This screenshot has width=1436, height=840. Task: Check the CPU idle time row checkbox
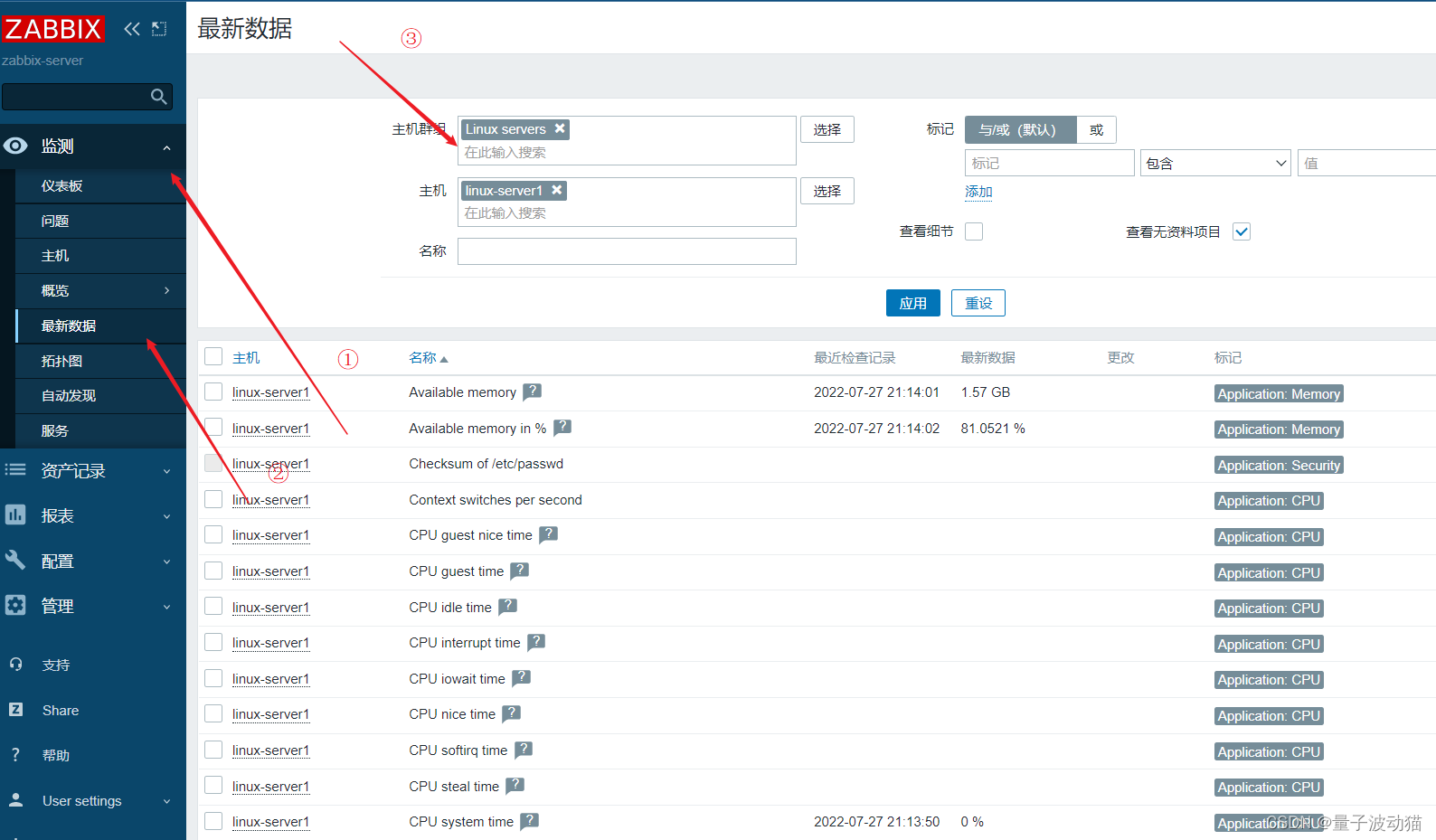click(x=213, y=606)
